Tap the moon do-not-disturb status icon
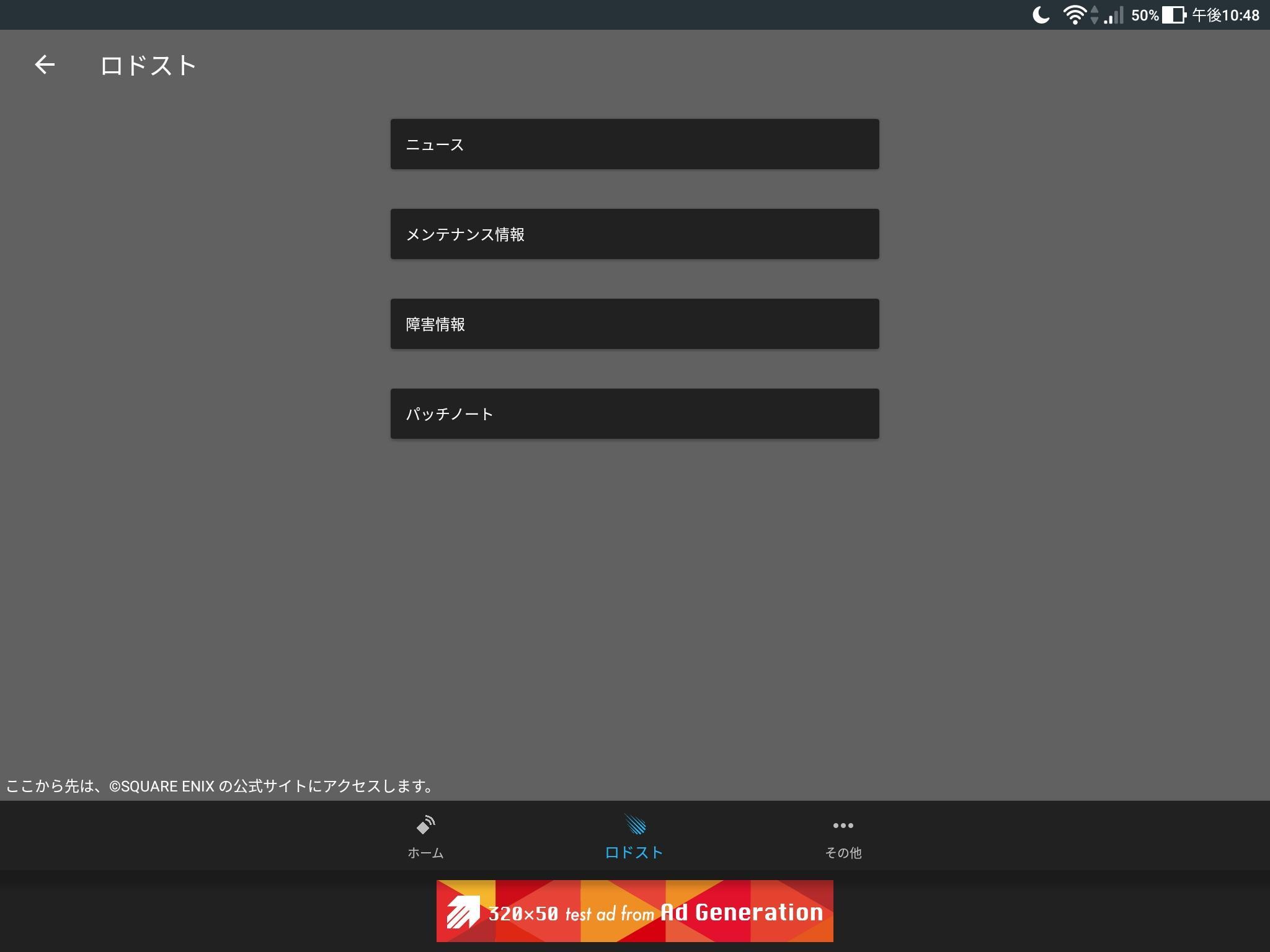This screenshot has height=952, width=1270. pos(1041,15)
